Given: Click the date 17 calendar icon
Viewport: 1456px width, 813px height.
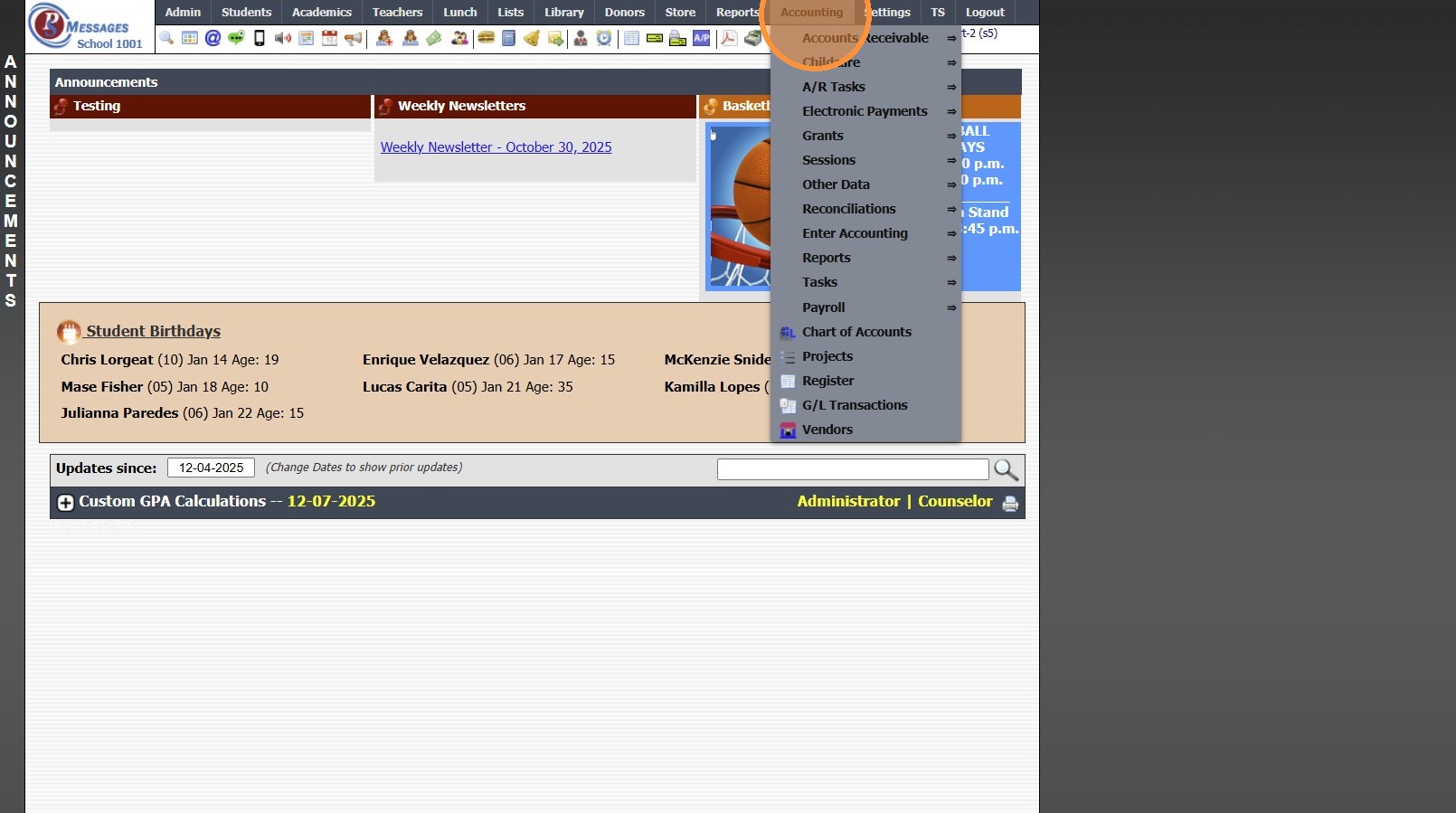Looking at the screenshot, I should (x=330, y=38).
